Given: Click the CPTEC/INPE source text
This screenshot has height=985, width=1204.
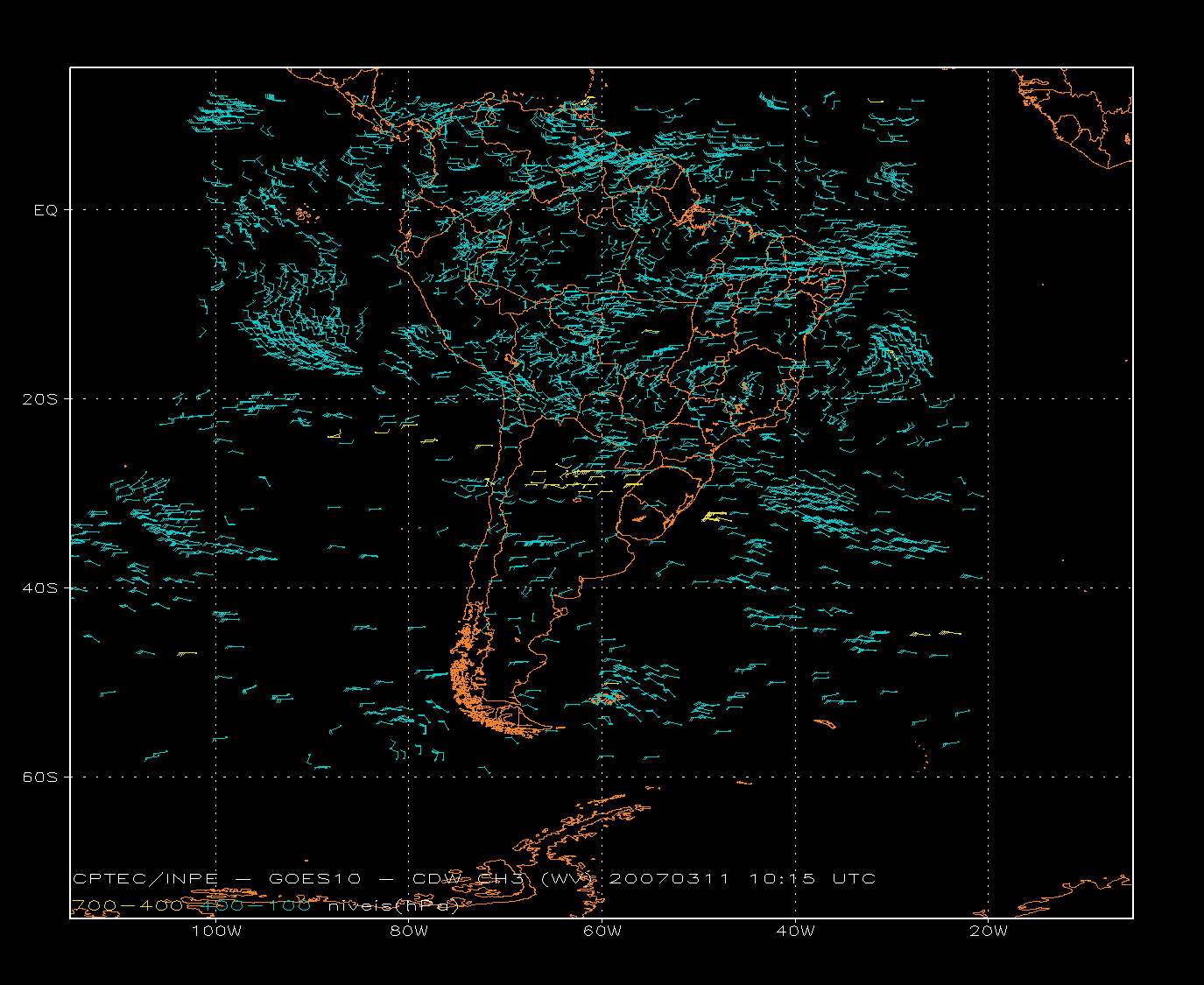Looking at the screenshot, I should click(x=145, y=879).
